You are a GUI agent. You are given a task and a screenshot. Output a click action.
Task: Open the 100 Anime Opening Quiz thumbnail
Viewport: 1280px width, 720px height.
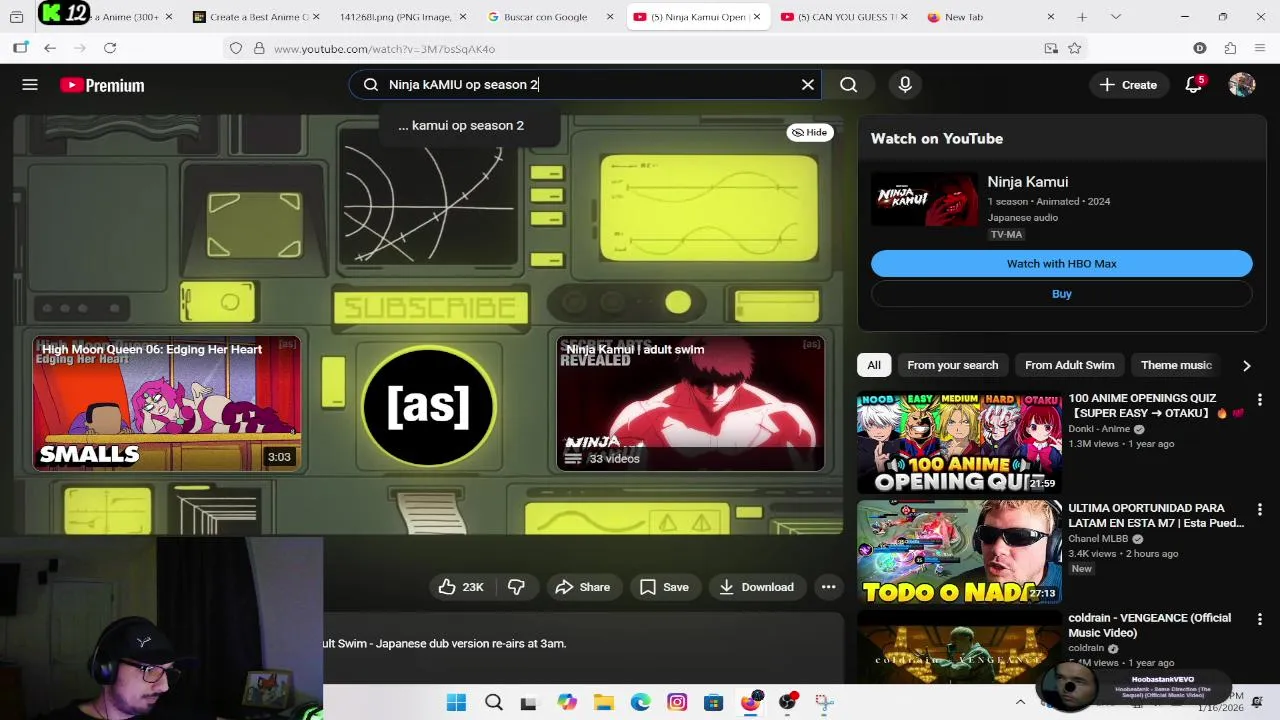pos(959,443)
